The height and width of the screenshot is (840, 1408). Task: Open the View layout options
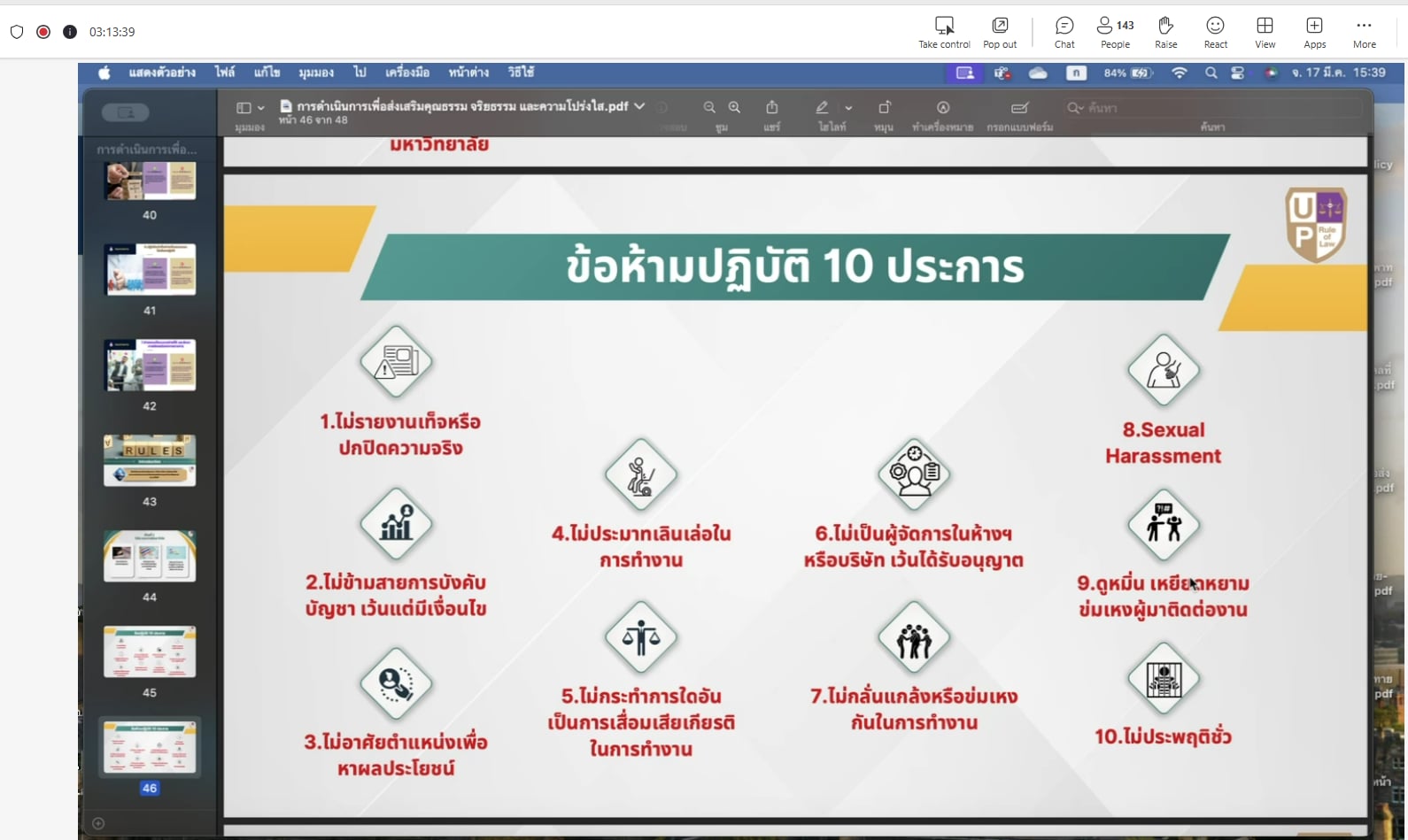pos(1265,32)
